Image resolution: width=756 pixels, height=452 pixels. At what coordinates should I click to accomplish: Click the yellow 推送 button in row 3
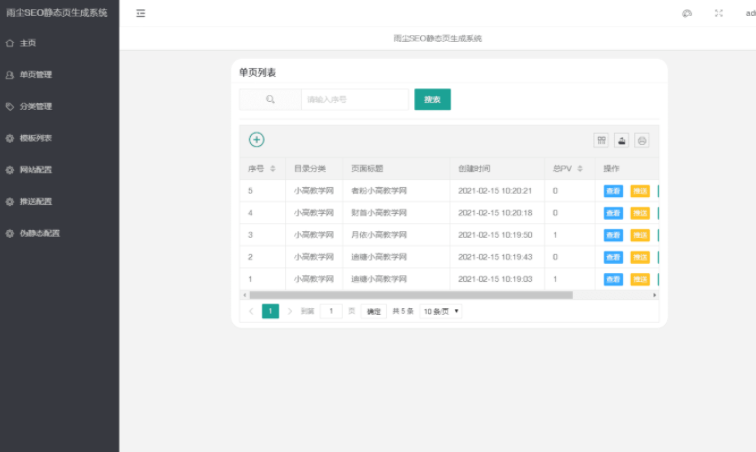click(640, 235)
